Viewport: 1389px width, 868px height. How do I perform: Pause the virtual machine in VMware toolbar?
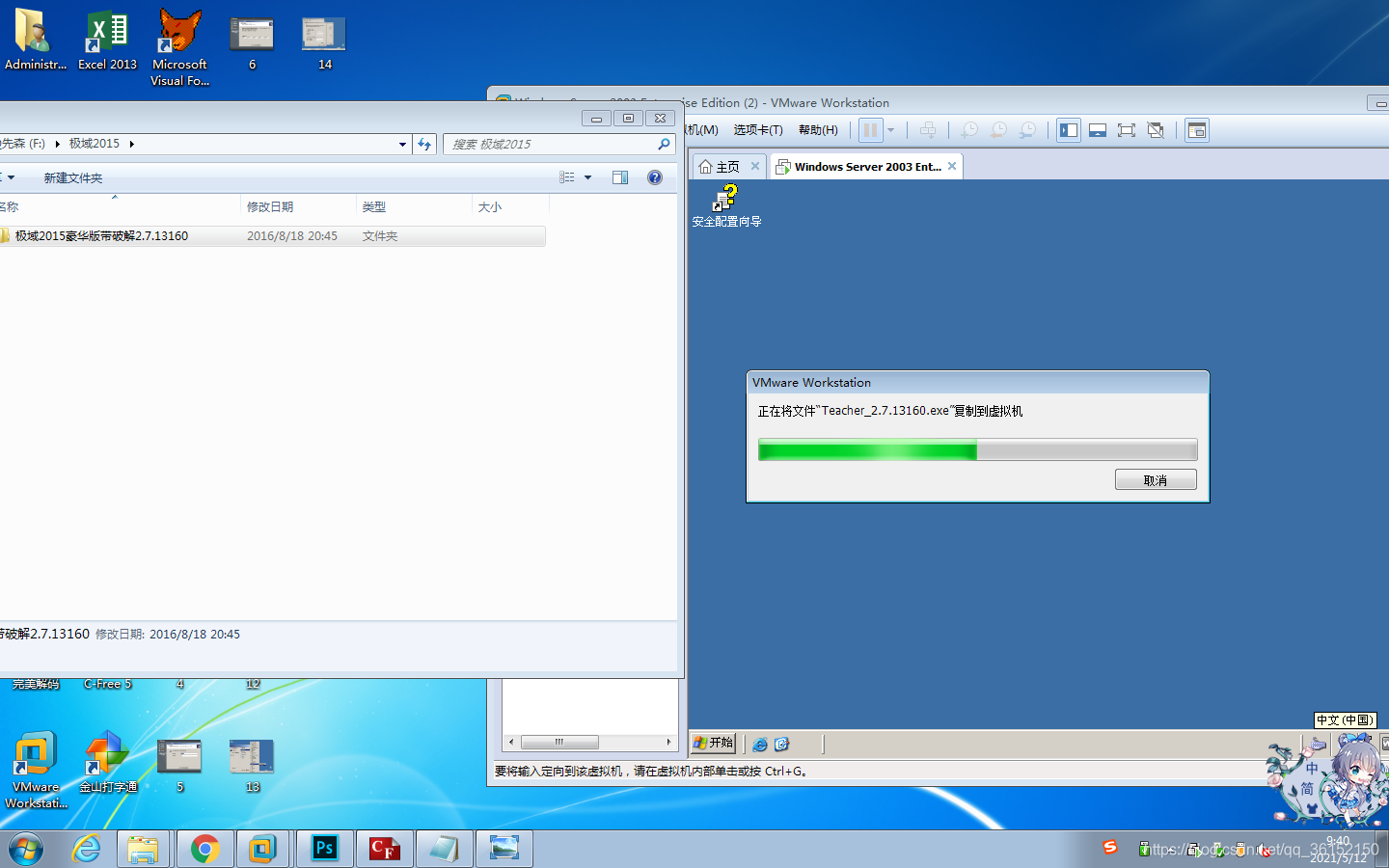[x=870, y=130]
